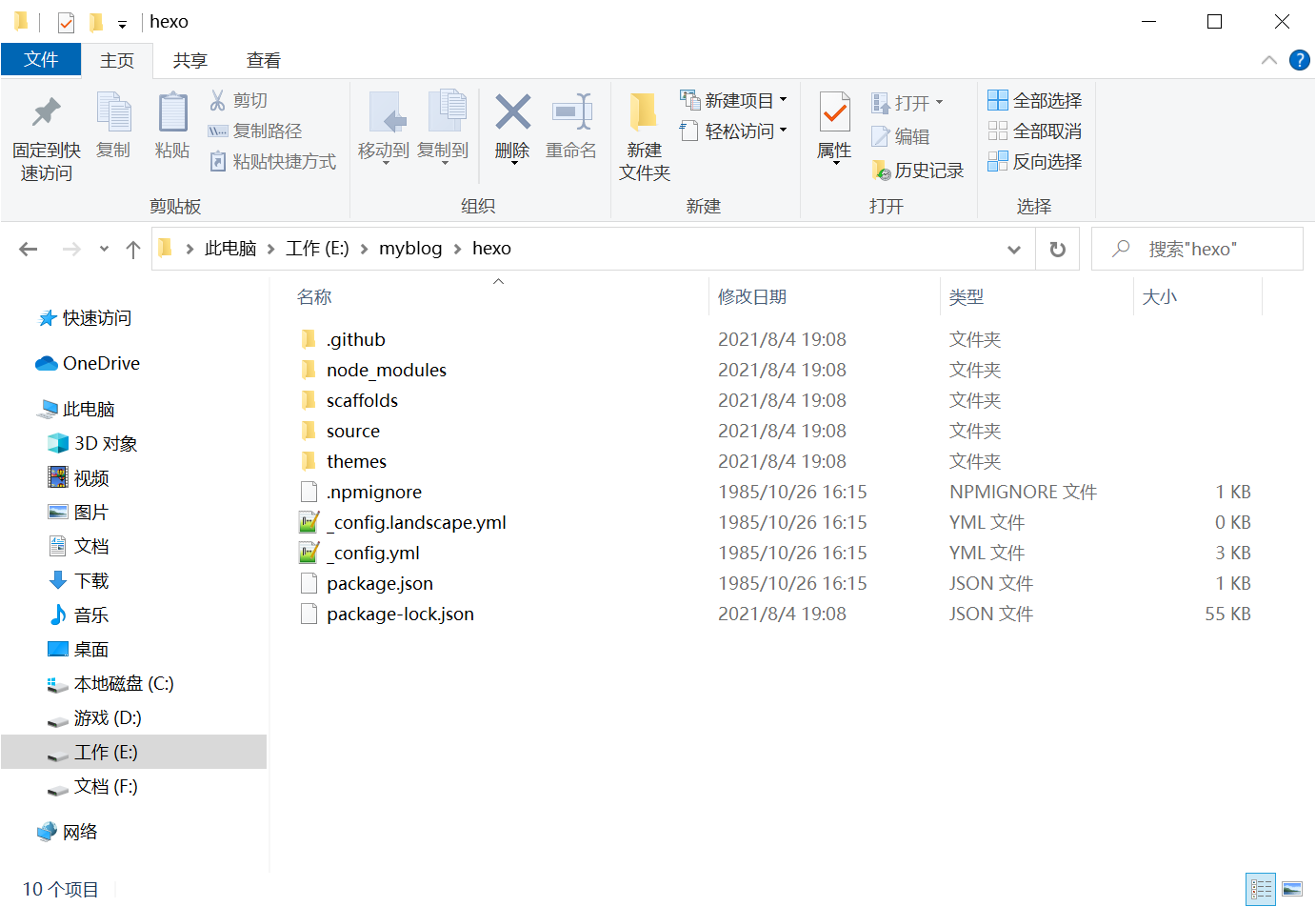Viewport: 1316px width, 907px height.
Task: Click Invert selection (反向选择)
Action: pyautogui.click(x=1034, y=161)
